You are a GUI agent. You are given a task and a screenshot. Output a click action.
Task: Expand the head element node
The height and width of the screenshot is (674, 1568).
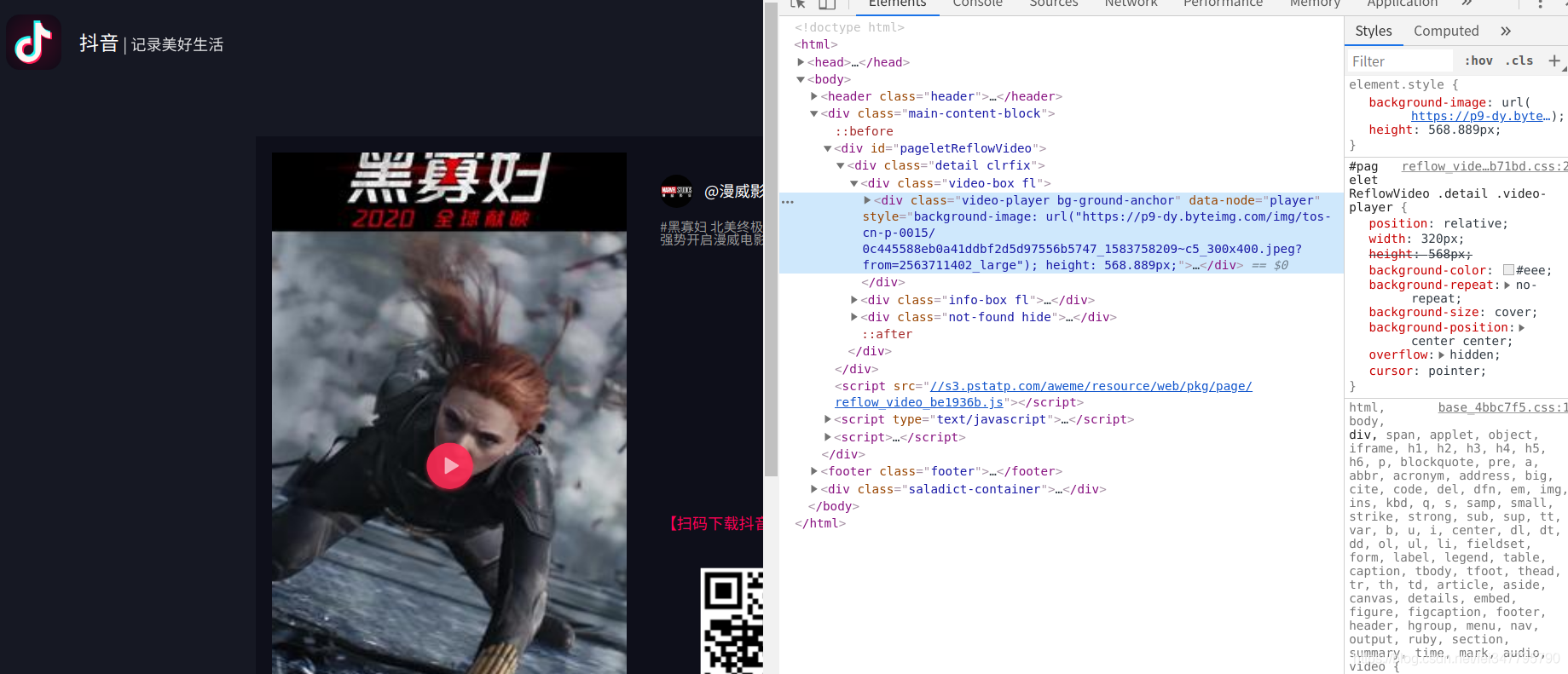point(801,62)
